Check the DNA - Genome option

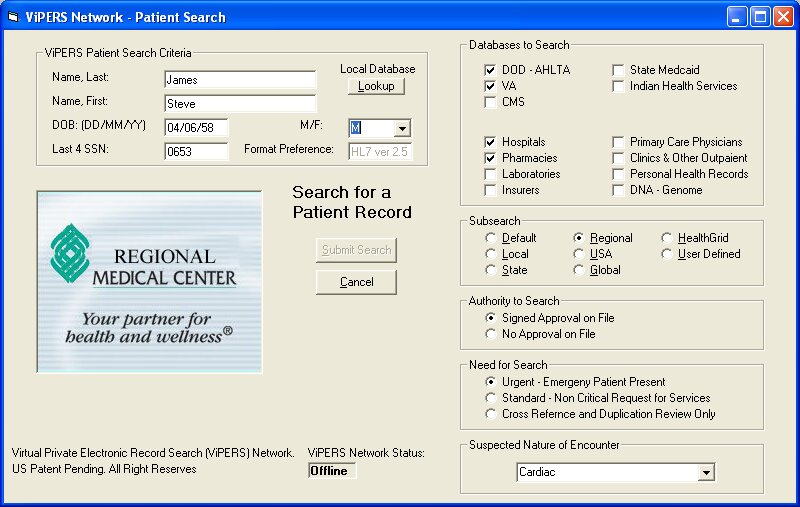[618, 190]
